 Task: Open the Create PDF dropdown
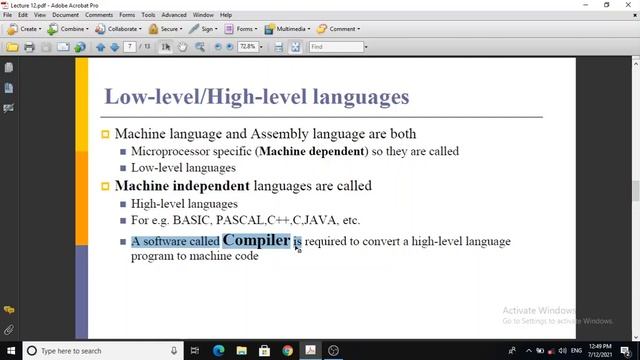(24, 29)
